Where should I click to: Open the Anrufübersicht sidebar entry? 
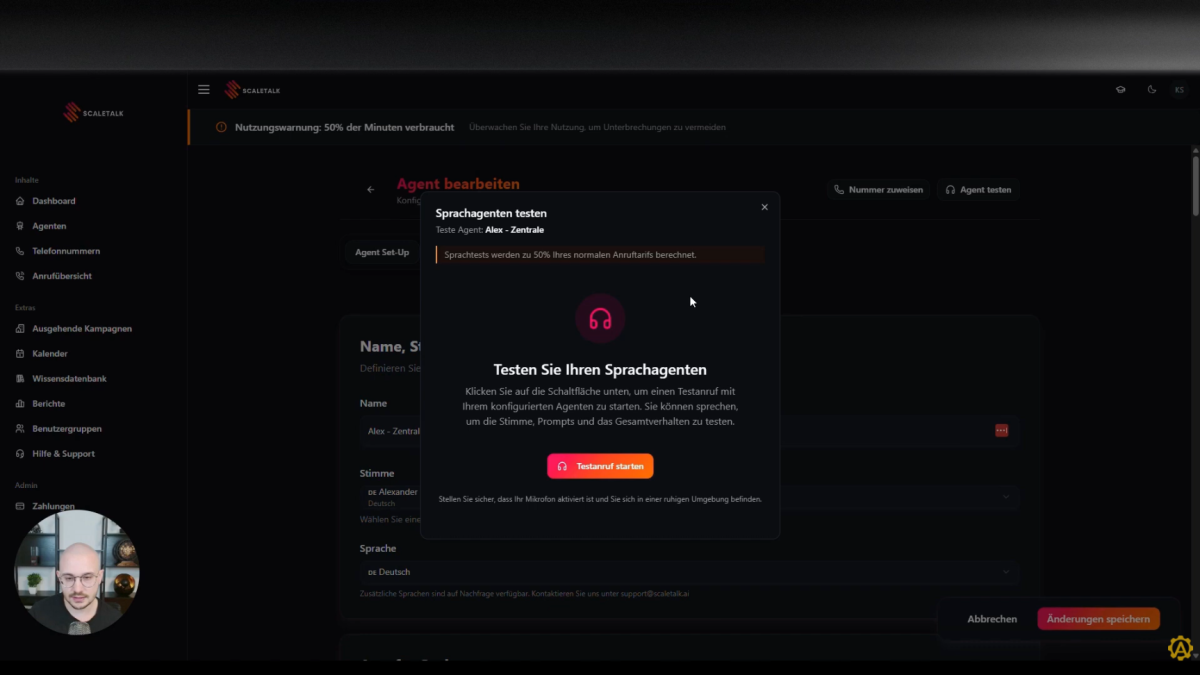[x=61, y=276]
